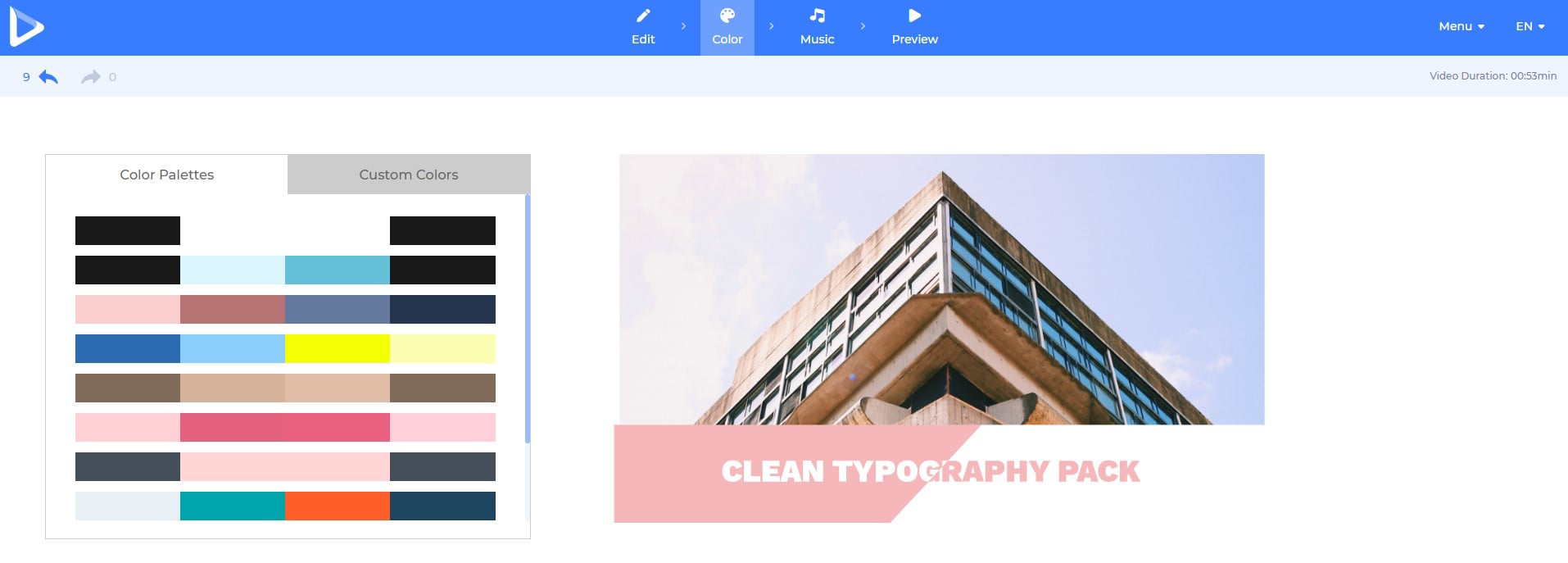Open the Menu dropdown

[x=1461, y=26]
